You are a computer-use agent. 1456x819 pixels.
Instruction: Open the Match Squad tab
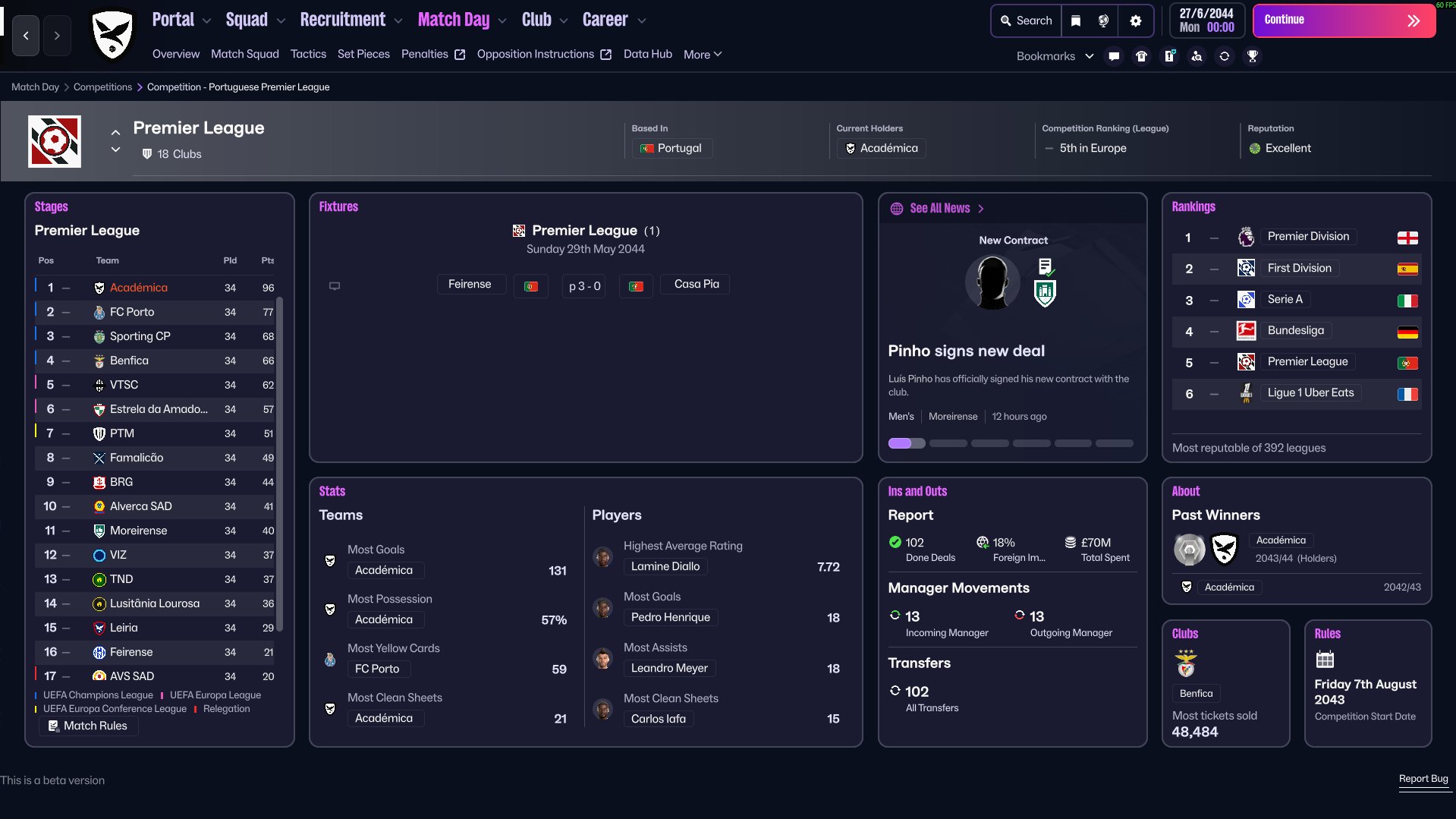tap(245, 54)
